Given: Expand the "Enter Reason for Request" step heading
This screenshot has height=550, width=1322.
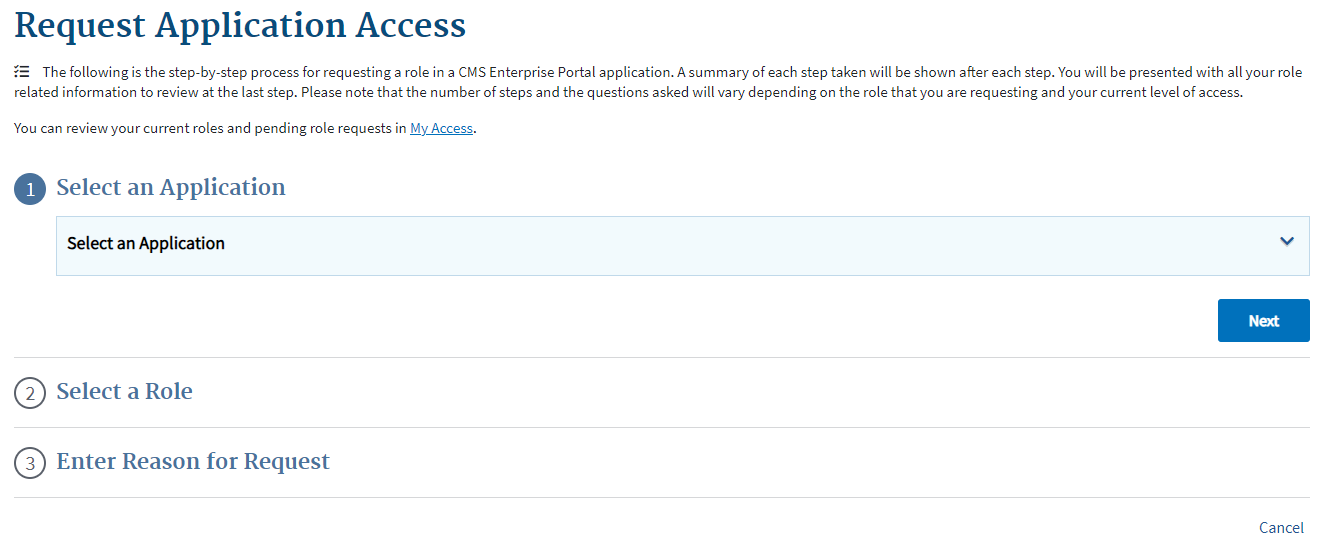Looking at the screenshot, I should pyautogui.click(x=193, y=462).
